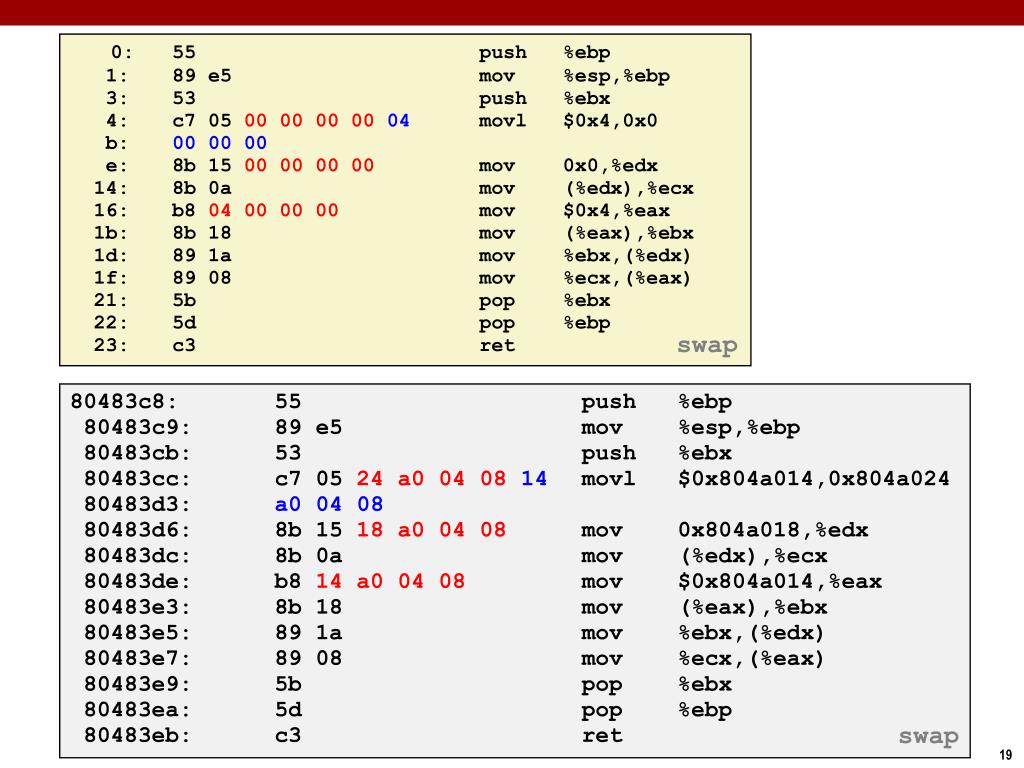Click the offset label "e:" in yellow box

click(x=116, y=166)
